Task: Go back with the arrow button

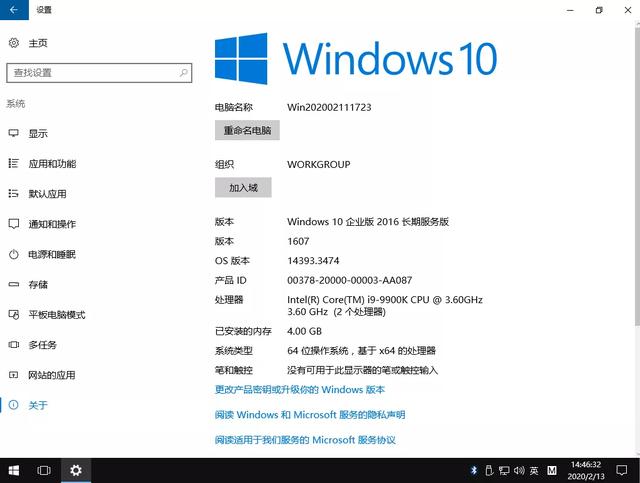Action: coord(14,10)
